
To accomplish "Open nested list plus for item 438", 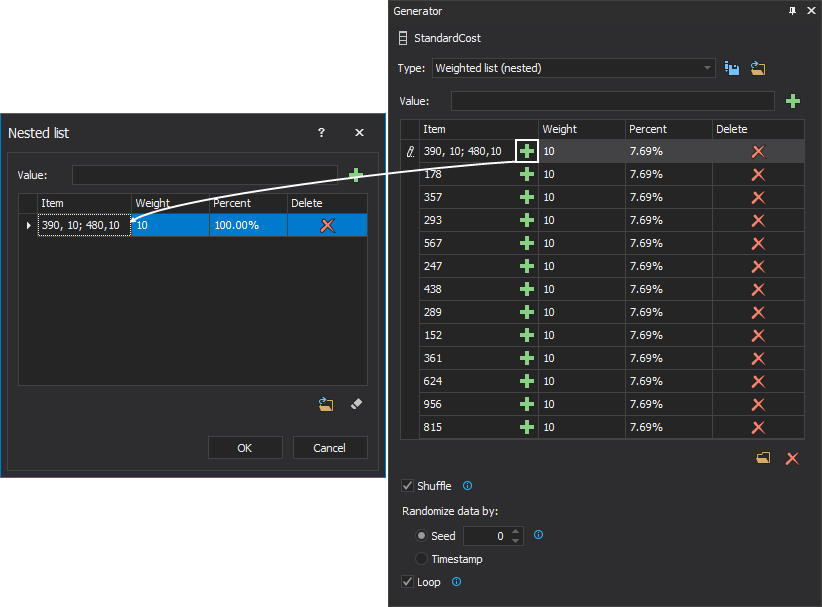I will pos(526,289).
